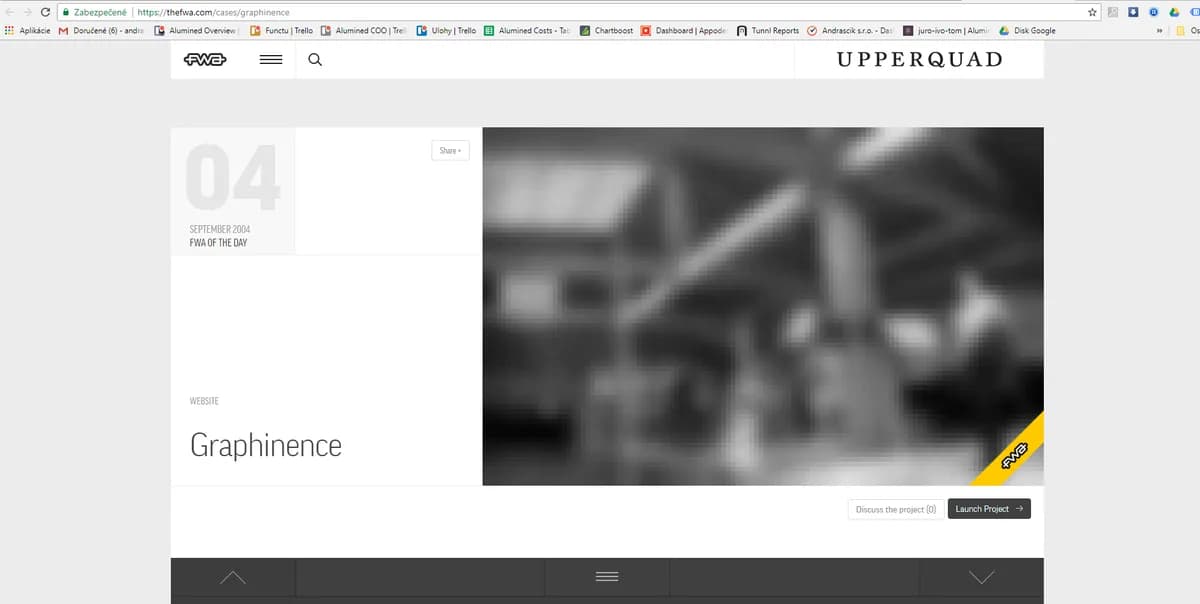
Task: Open Disk Google bookmark
Action: click(x=1028, y=31)
